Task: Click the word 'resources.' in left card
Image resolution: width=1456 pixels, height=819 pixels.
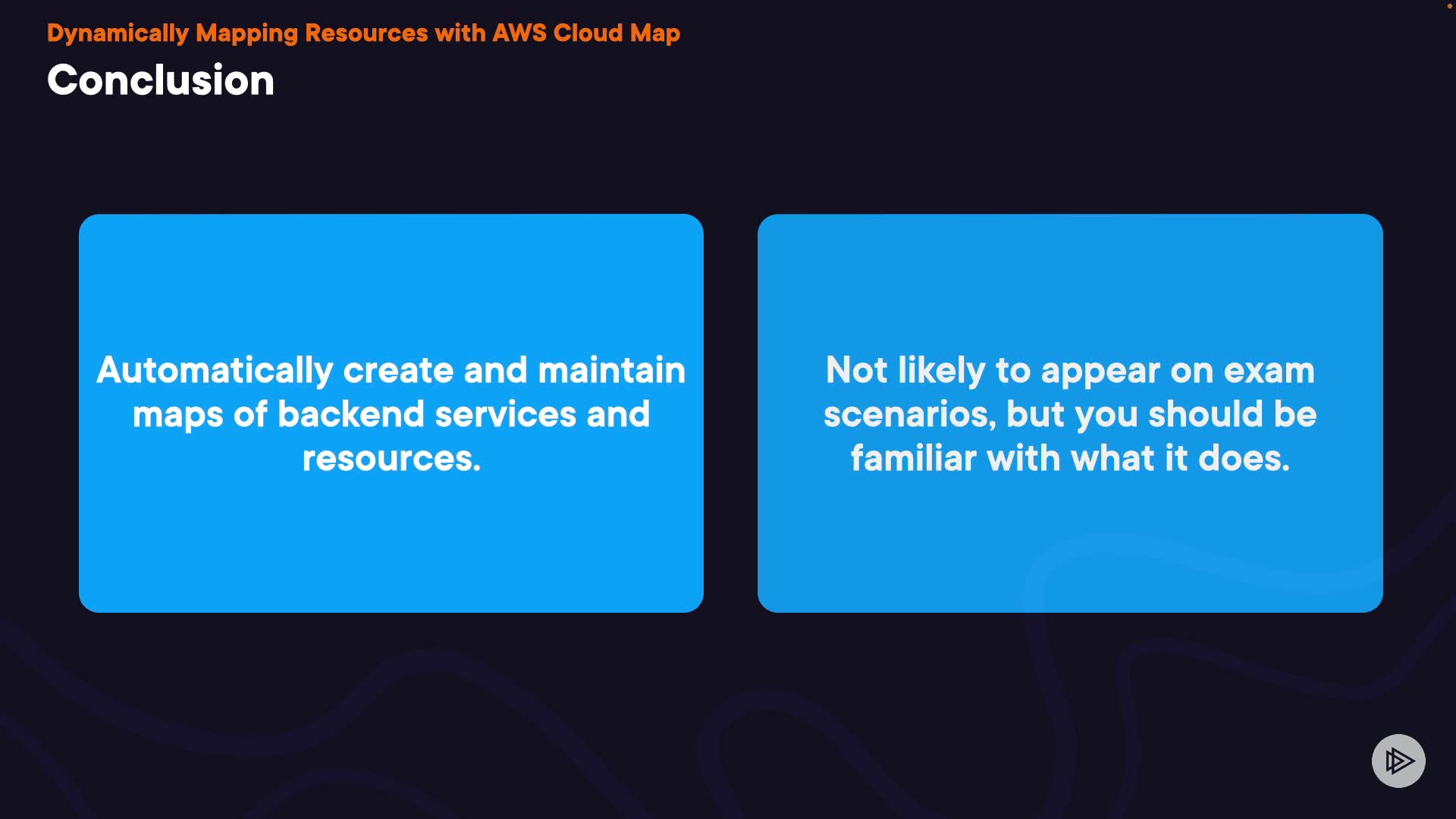Action: coord(391,458)
